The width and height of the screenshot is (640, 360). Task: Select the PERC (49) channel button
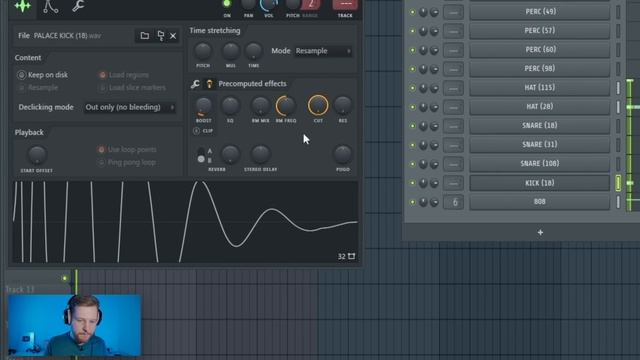[540, 12]
